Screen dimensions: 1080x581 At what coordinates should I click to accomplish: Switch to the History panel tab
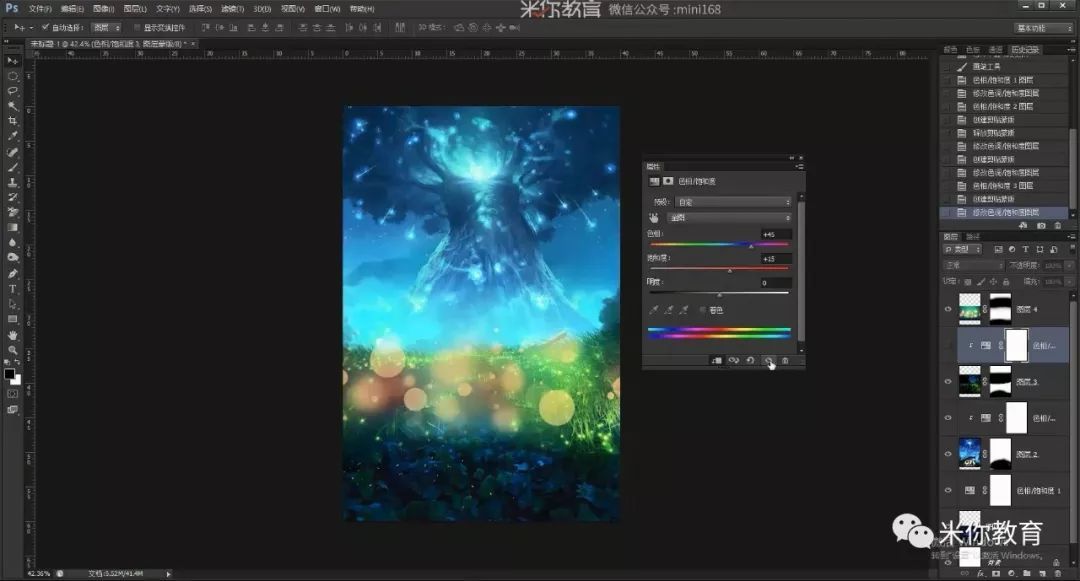[1025, 50]
